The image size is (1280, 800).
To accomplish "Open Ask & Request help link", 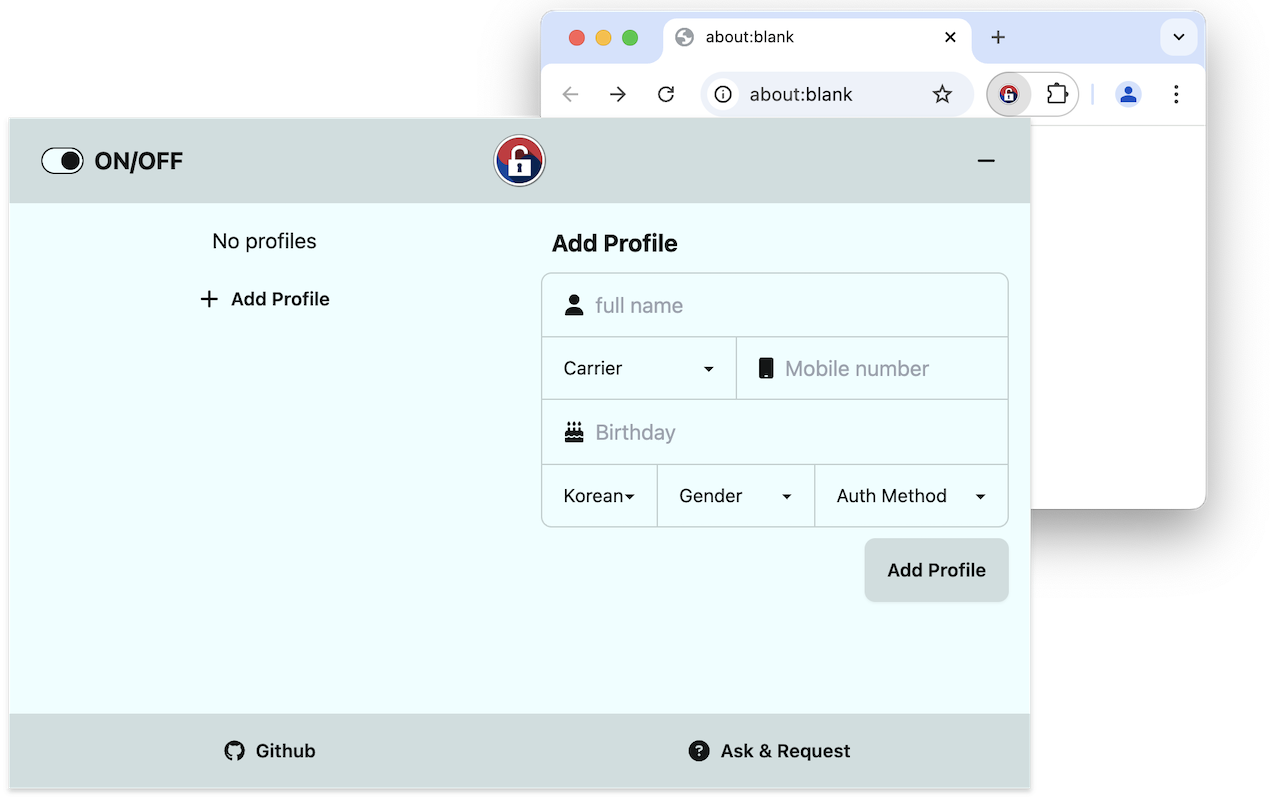I will [770, 751].
